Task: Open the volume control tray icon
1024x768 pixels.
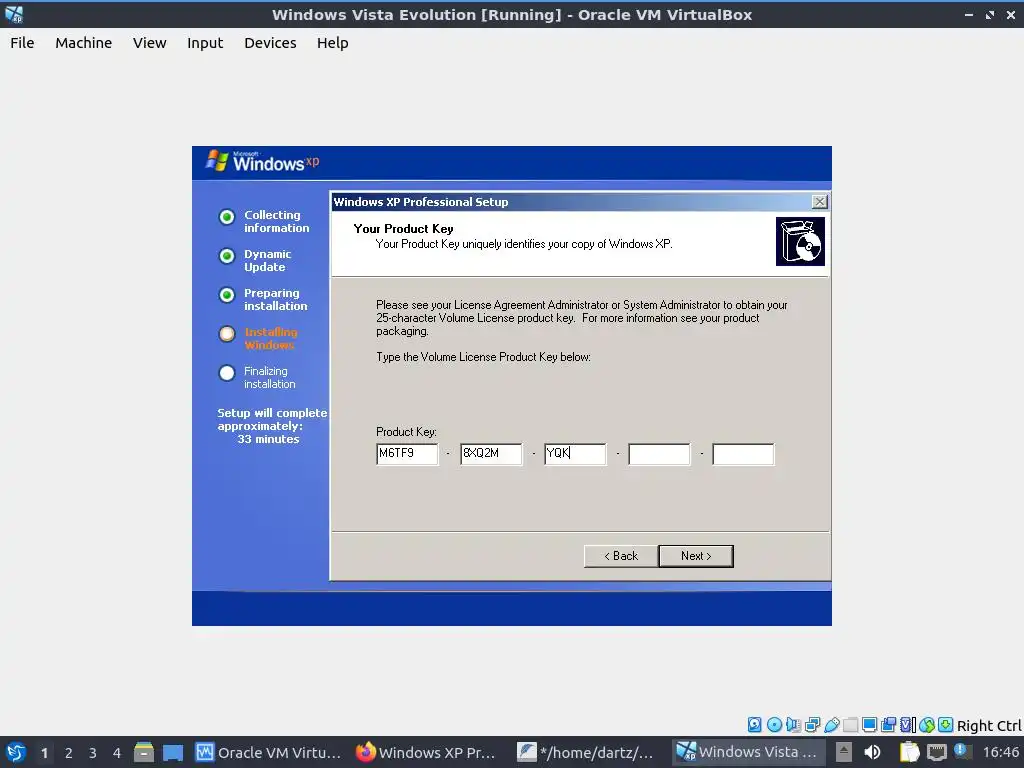Action: point(872,752)
